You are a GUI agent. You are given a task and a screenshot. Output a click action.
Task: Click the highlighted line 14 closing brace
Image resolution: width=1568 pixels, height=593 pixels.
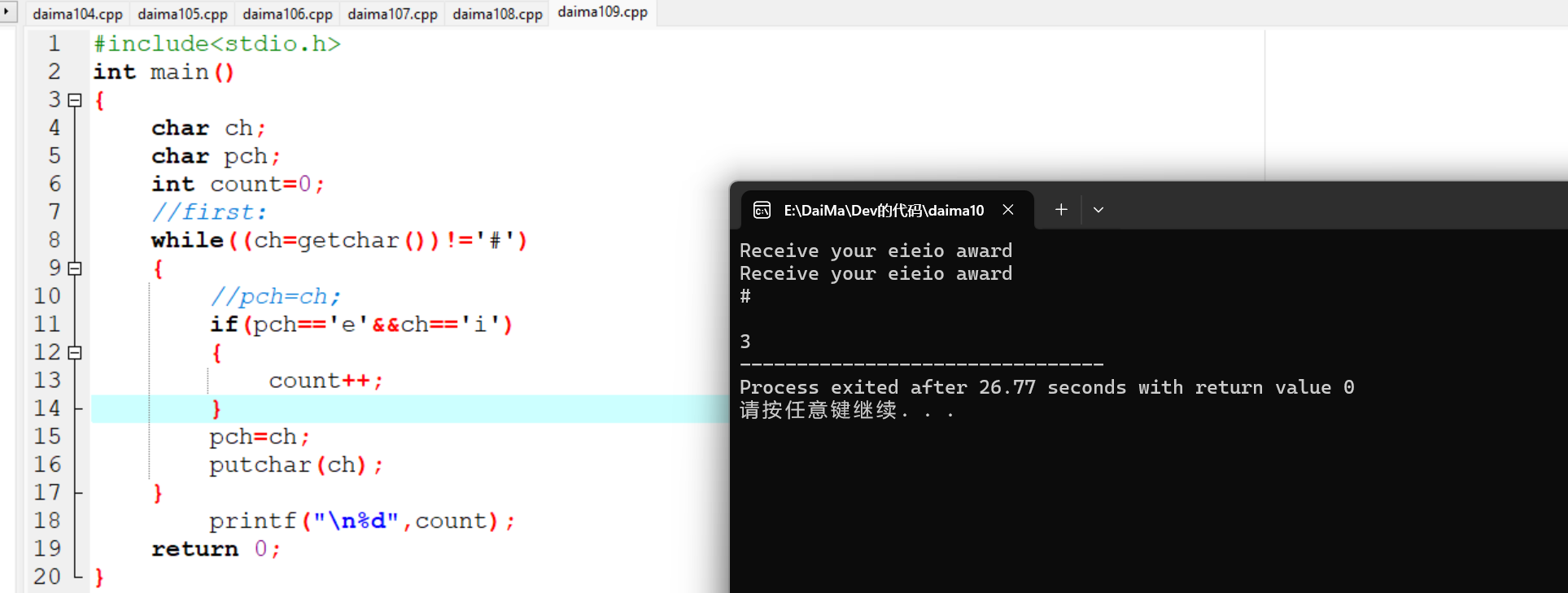pos(216,409)
